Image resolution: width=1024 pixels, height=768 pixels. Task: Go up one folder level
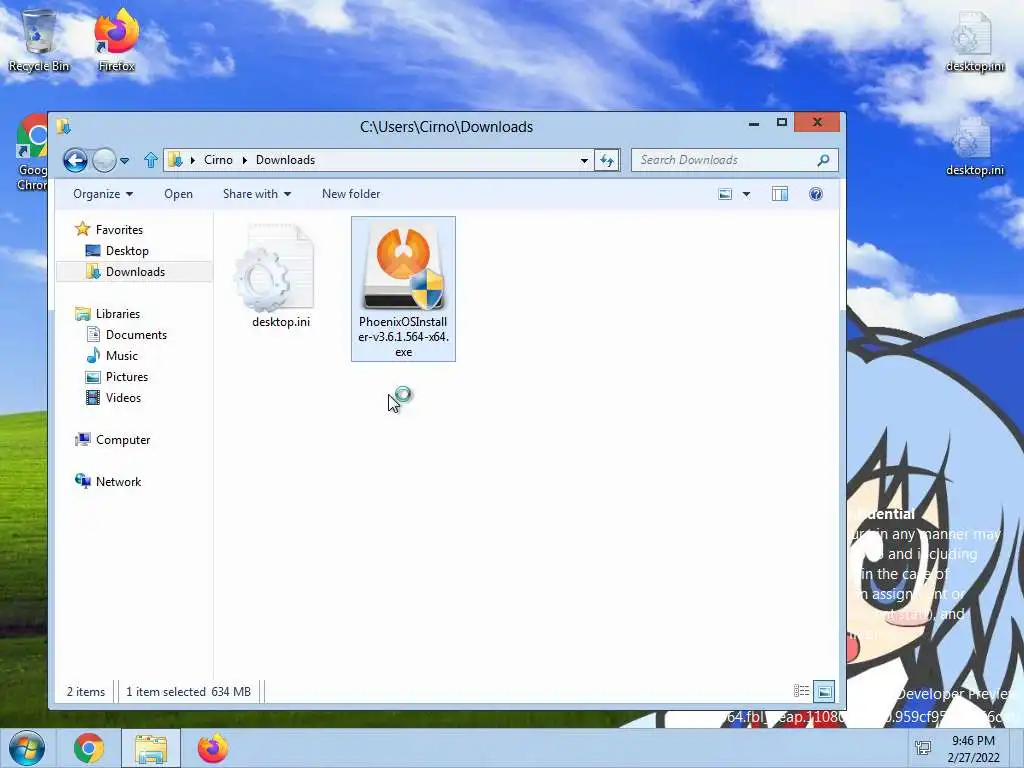(151, 160)
